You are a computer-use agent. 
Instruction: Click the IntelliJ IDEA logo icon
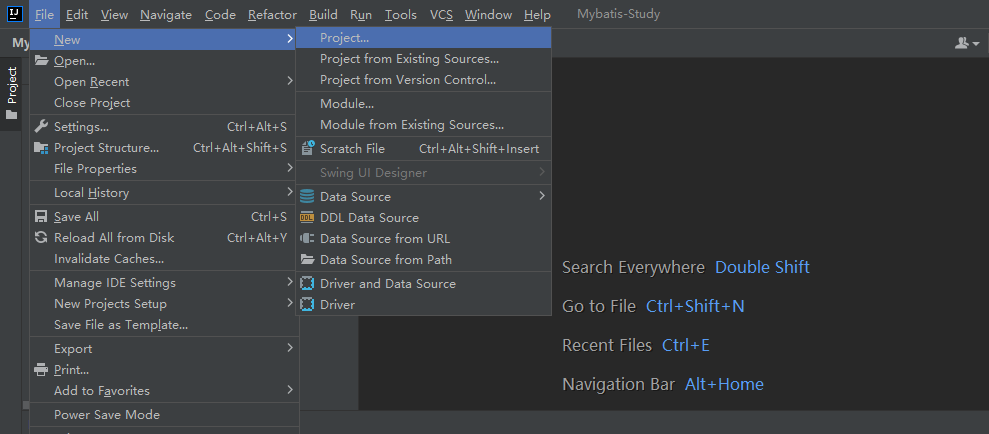click(14, 14)
